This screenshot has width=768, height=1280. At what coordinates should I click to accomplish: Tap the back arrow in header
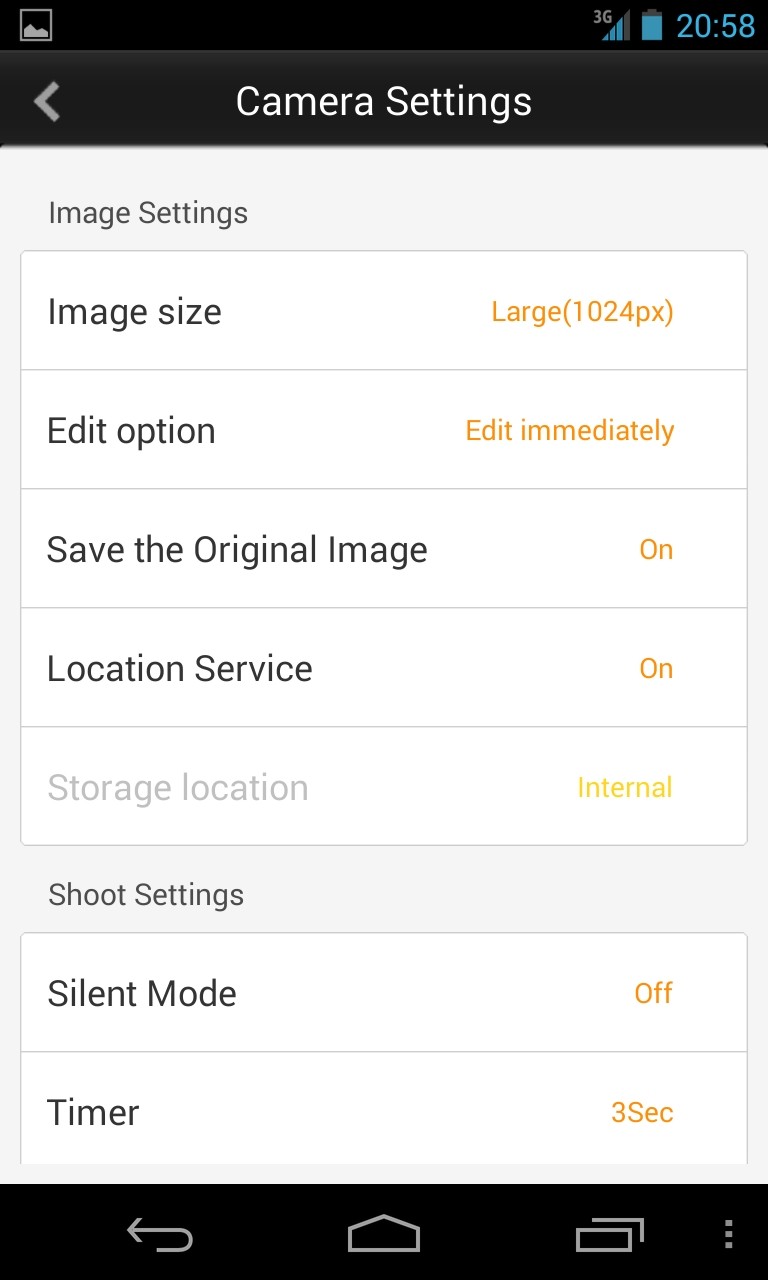(x=47, y=102)
